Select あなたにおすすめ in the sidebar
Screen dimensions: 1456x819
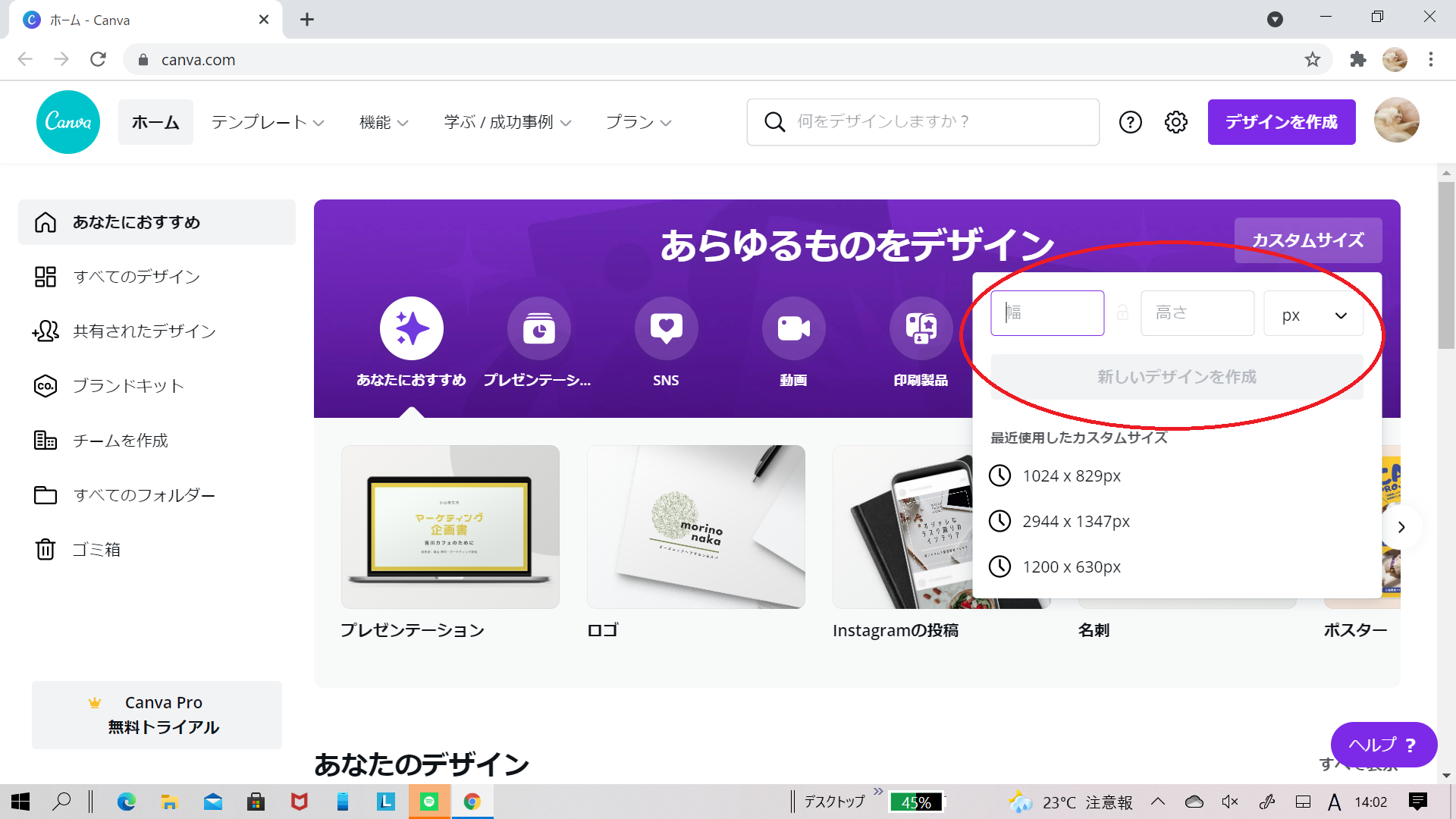(157, 222)
